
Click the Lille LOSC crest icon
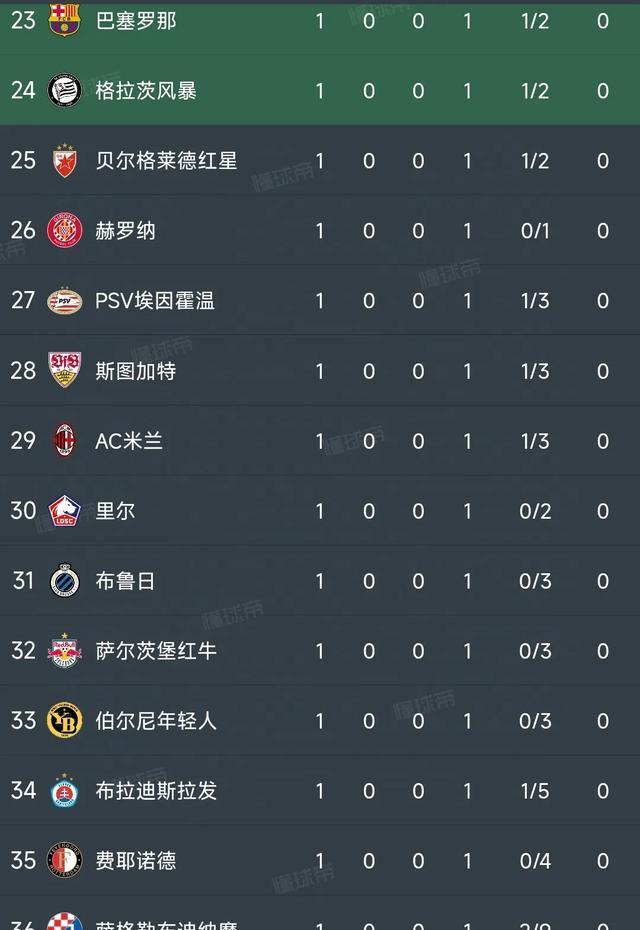pyautogui.click(x=65, y=511)
